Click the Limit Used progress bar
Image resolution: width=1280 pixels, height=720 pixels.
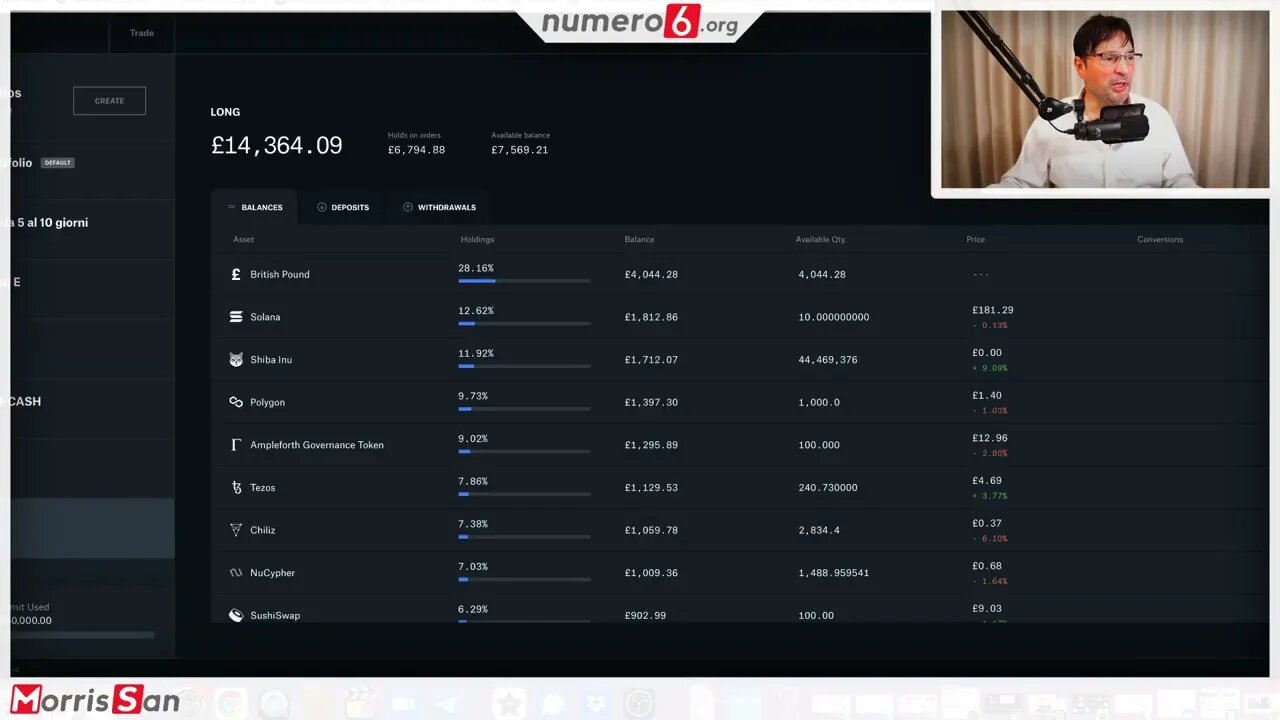82,635
